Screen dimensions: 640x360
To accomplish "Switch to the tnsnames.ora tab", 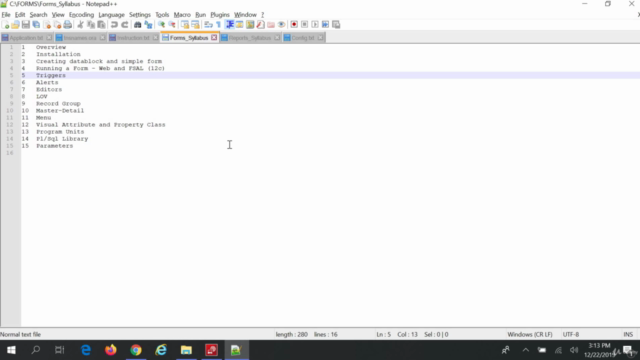I will coord(80,38).
